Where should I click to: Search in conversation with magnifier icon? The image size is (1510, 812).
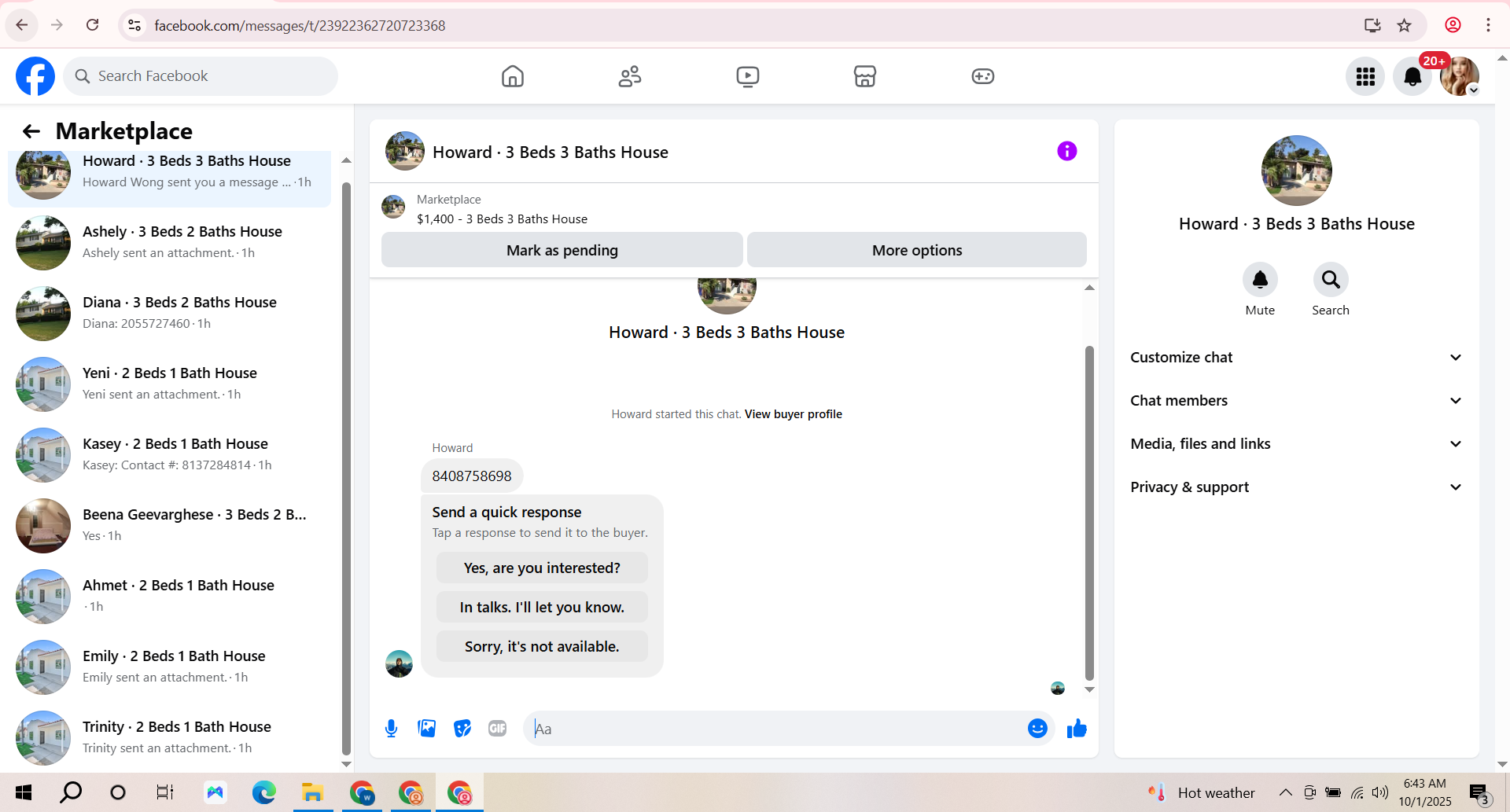pyautogui.click(x=1331, y=280)
